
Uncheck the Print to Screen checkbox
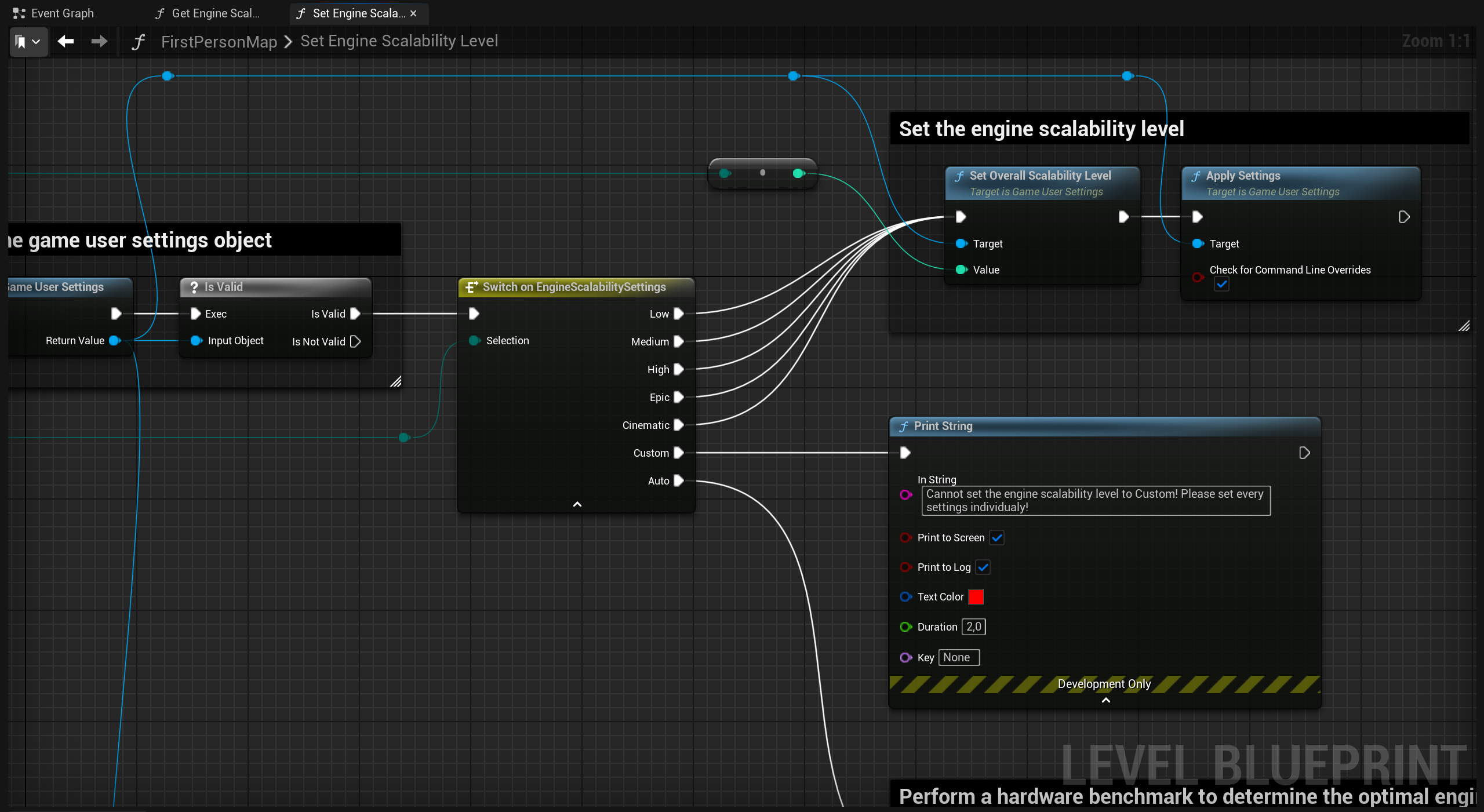(996, 538)
